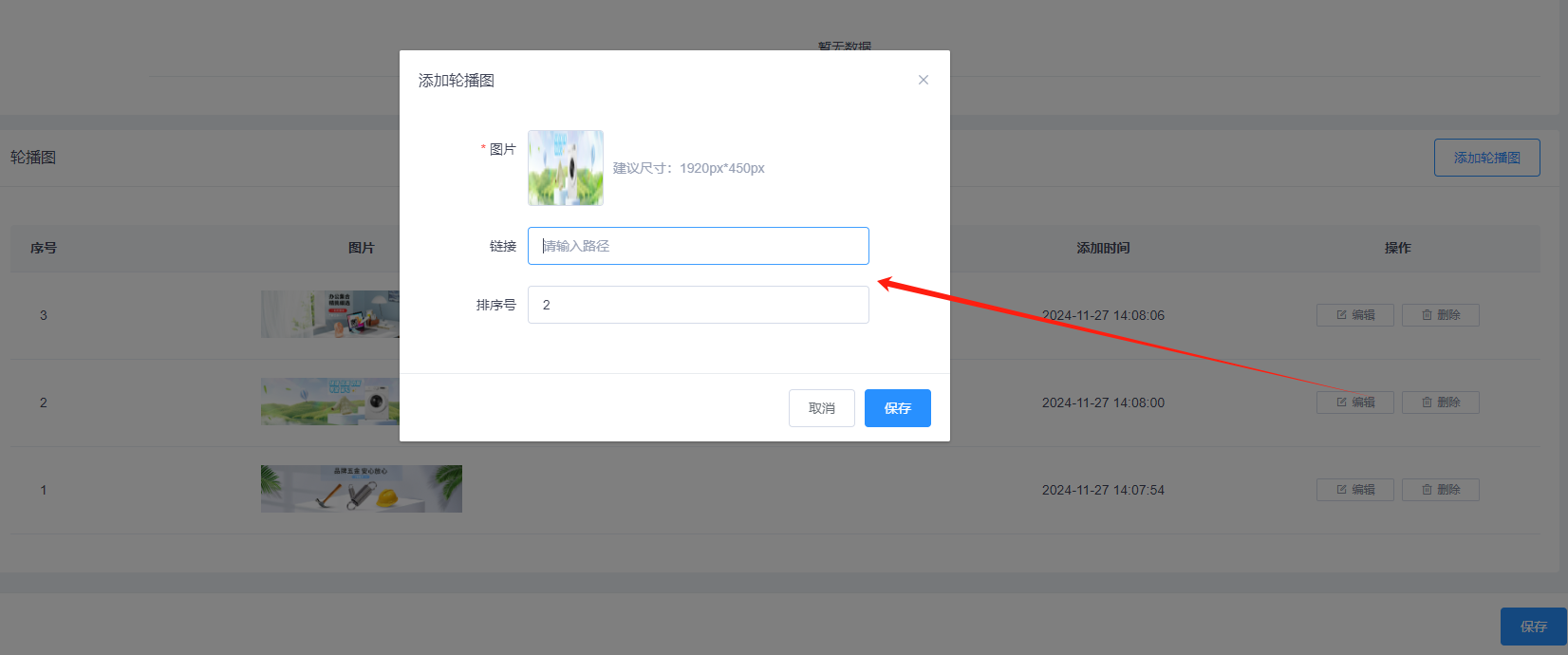
Task: Open the washing machine banner thumbnail in row 2
Action: (x=329, y=402)
